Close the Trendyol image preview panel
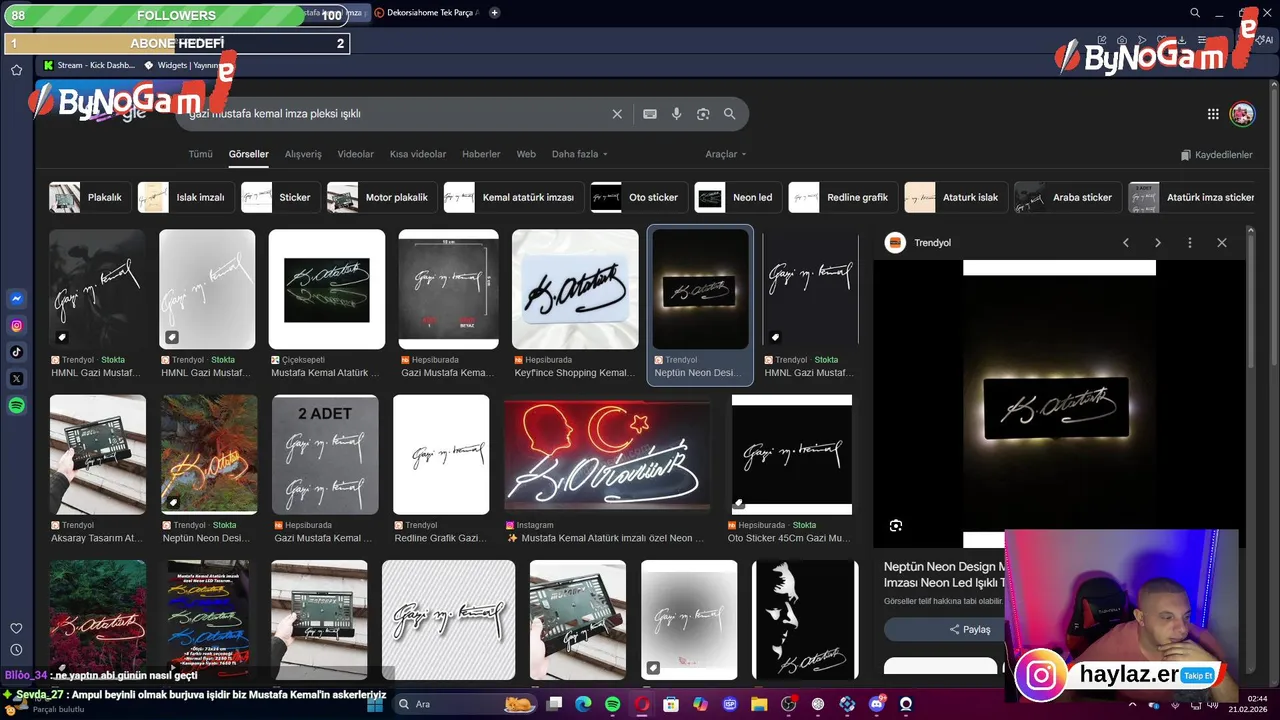Viewport: 1280px width, 720px height. click(1222, 243)
